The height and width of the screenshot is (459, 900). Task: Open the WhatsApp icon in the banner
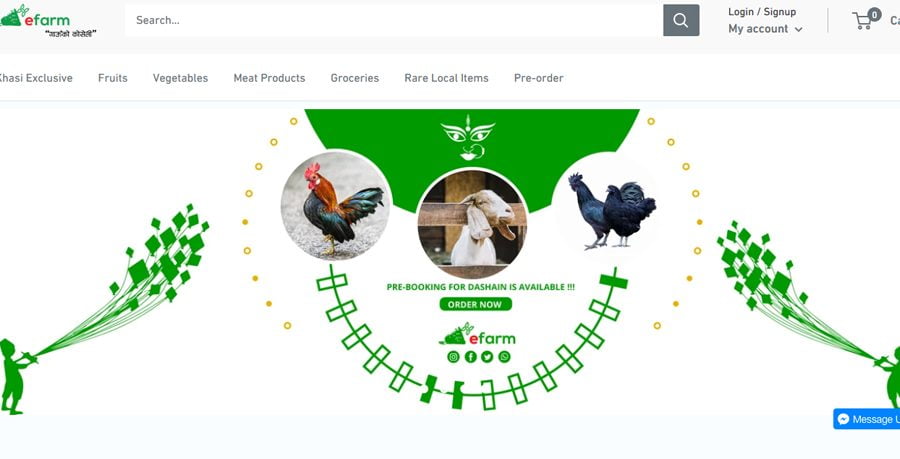point(504,357)
